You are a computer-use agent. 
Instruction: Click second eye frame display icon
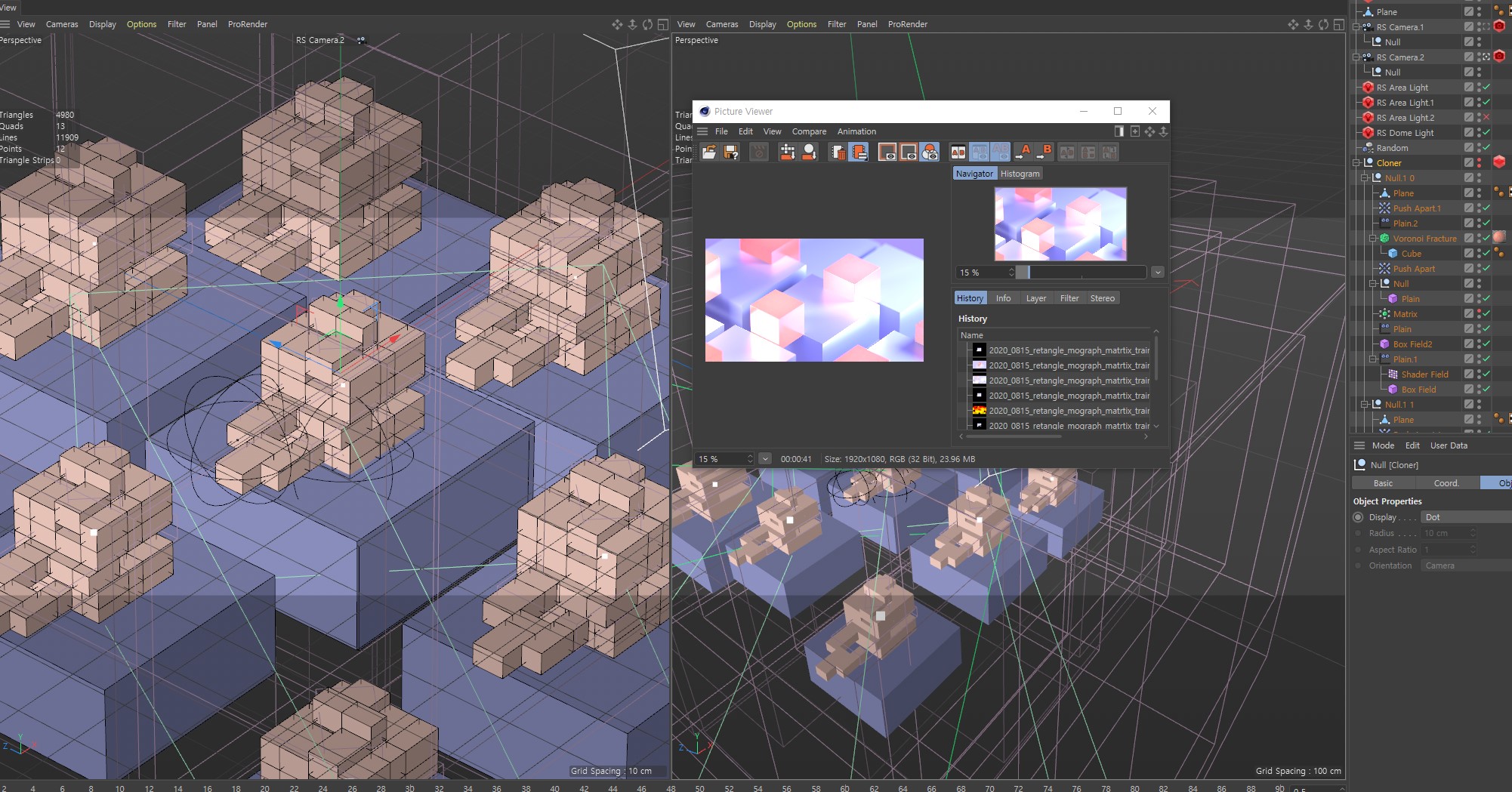coord(909,153)
